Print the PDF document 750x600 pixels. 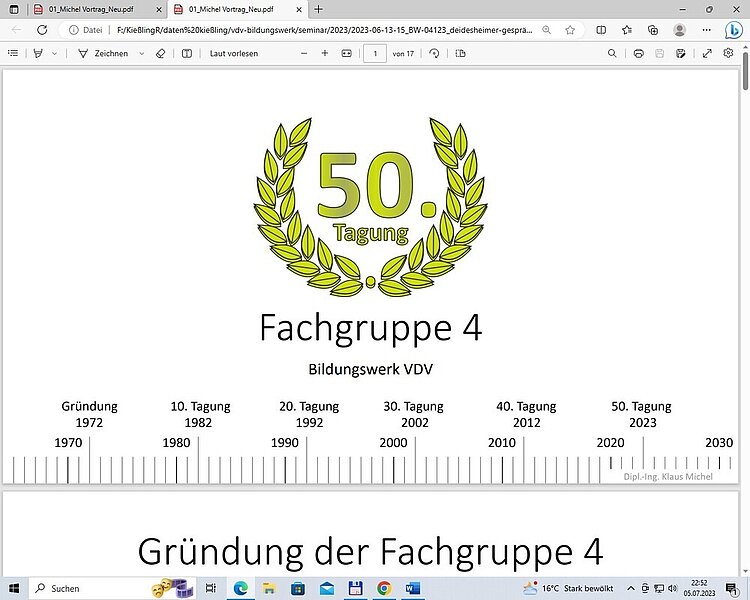[638, 53]
